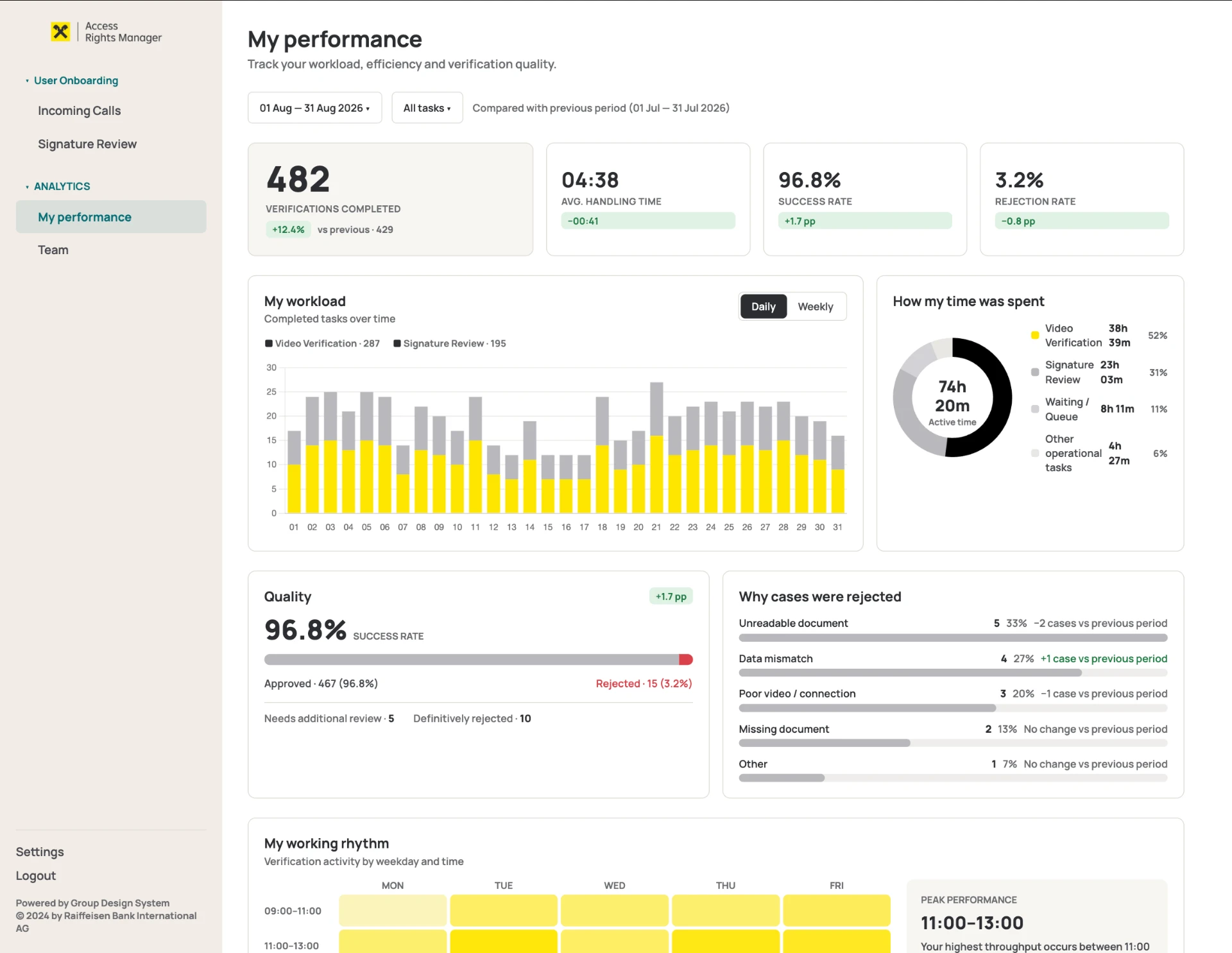Click the Raiffeisen logo icon

(60, 31)
